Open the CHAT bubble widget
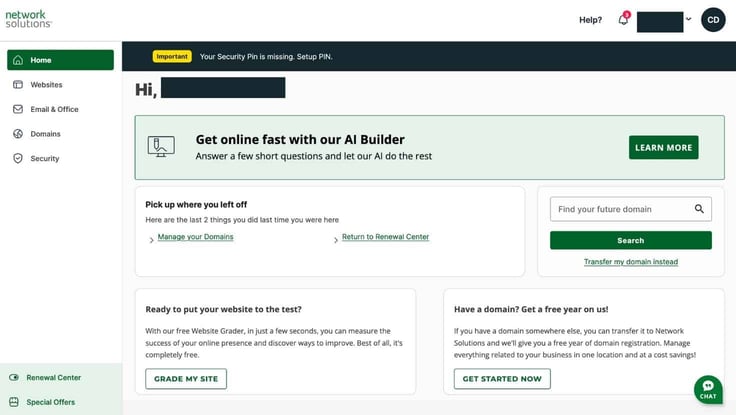 click(x=708, y=389)
